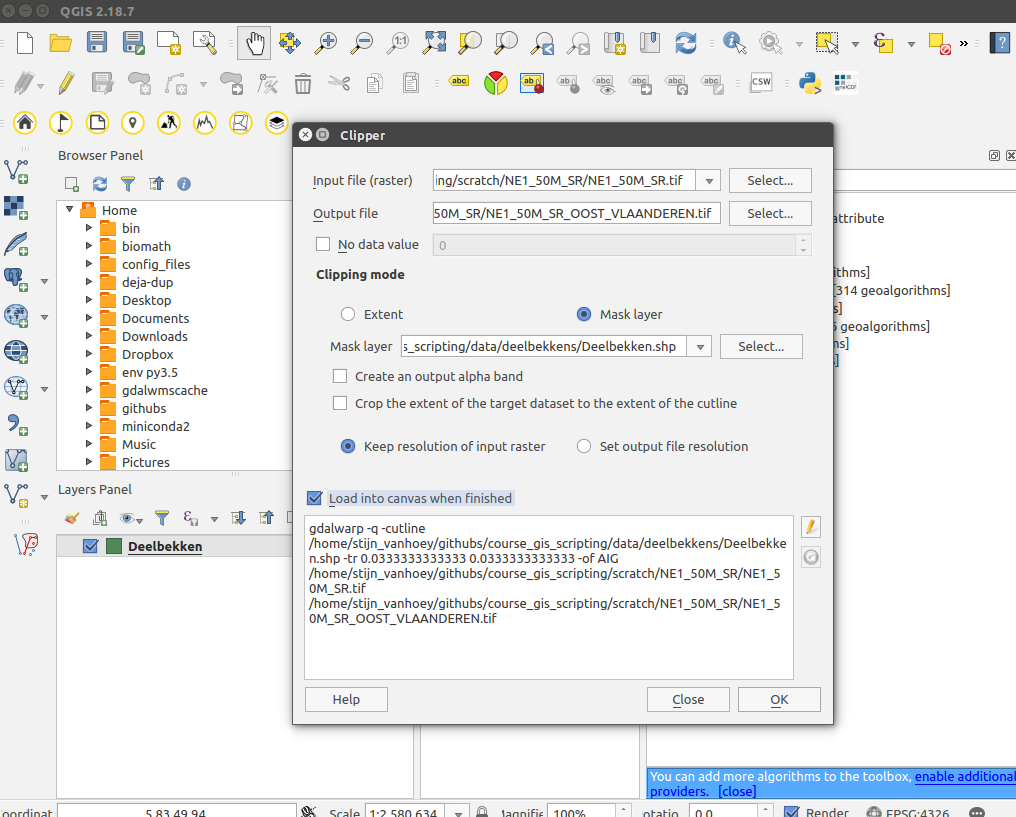Viewport: 1016px width, 817px height.
Task: Open the CSW MetaSearch icon
Action: (x=761, y=82)
